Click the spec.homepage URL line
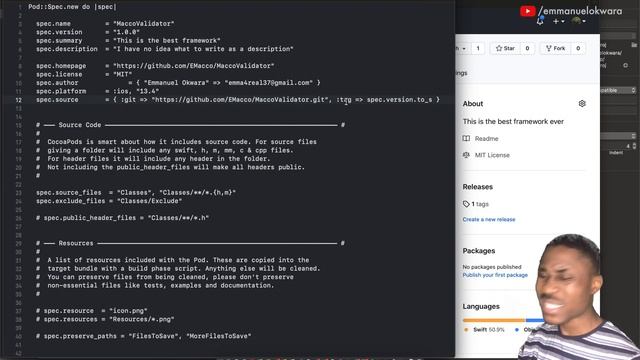The height and width of the screenshot is (360, 640). (x=155, y=66)
